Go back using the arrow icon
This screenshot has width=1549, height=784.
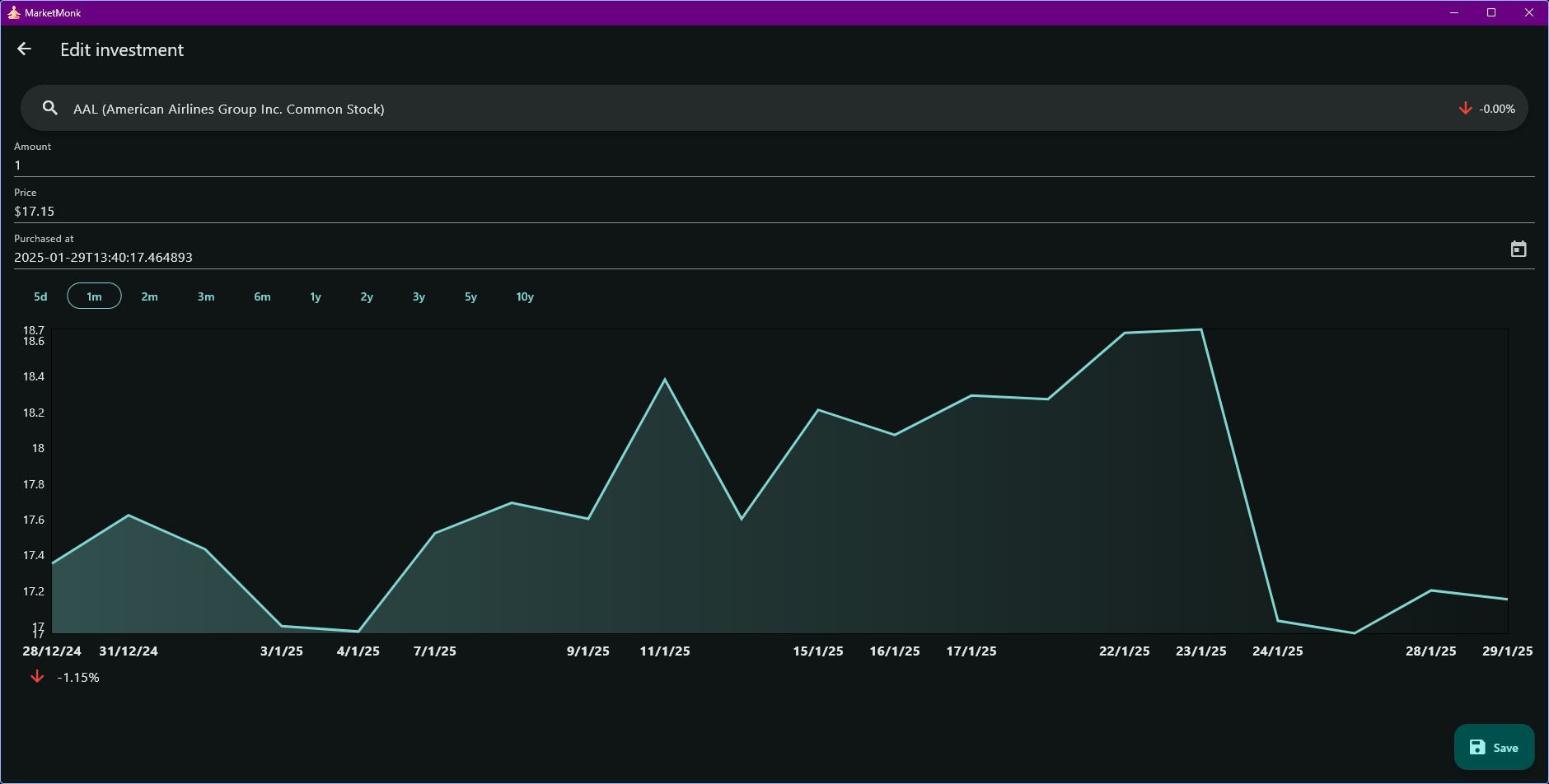point(24,49)
